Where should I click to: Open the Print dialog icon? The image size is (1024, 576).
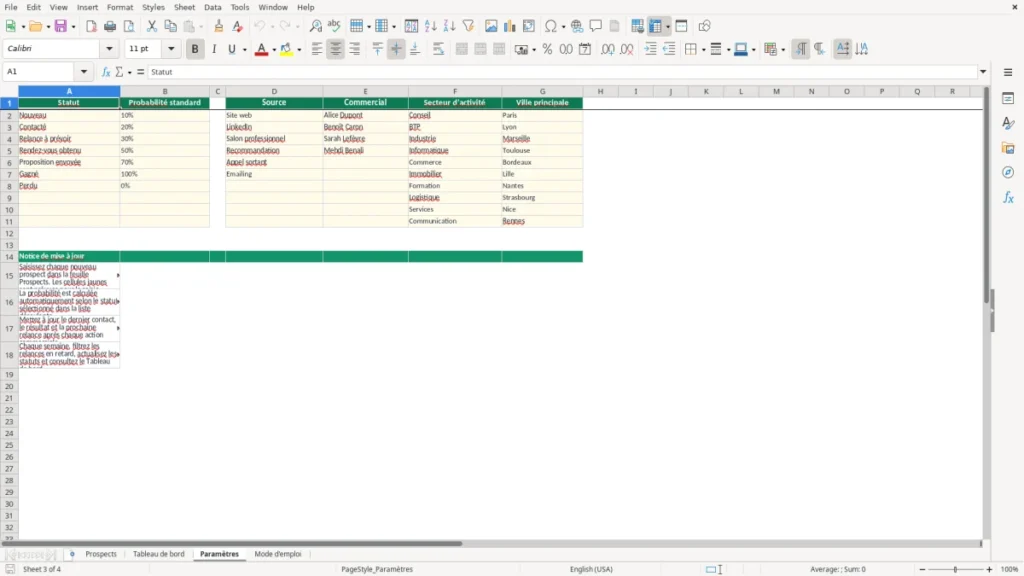coord(110,26)
